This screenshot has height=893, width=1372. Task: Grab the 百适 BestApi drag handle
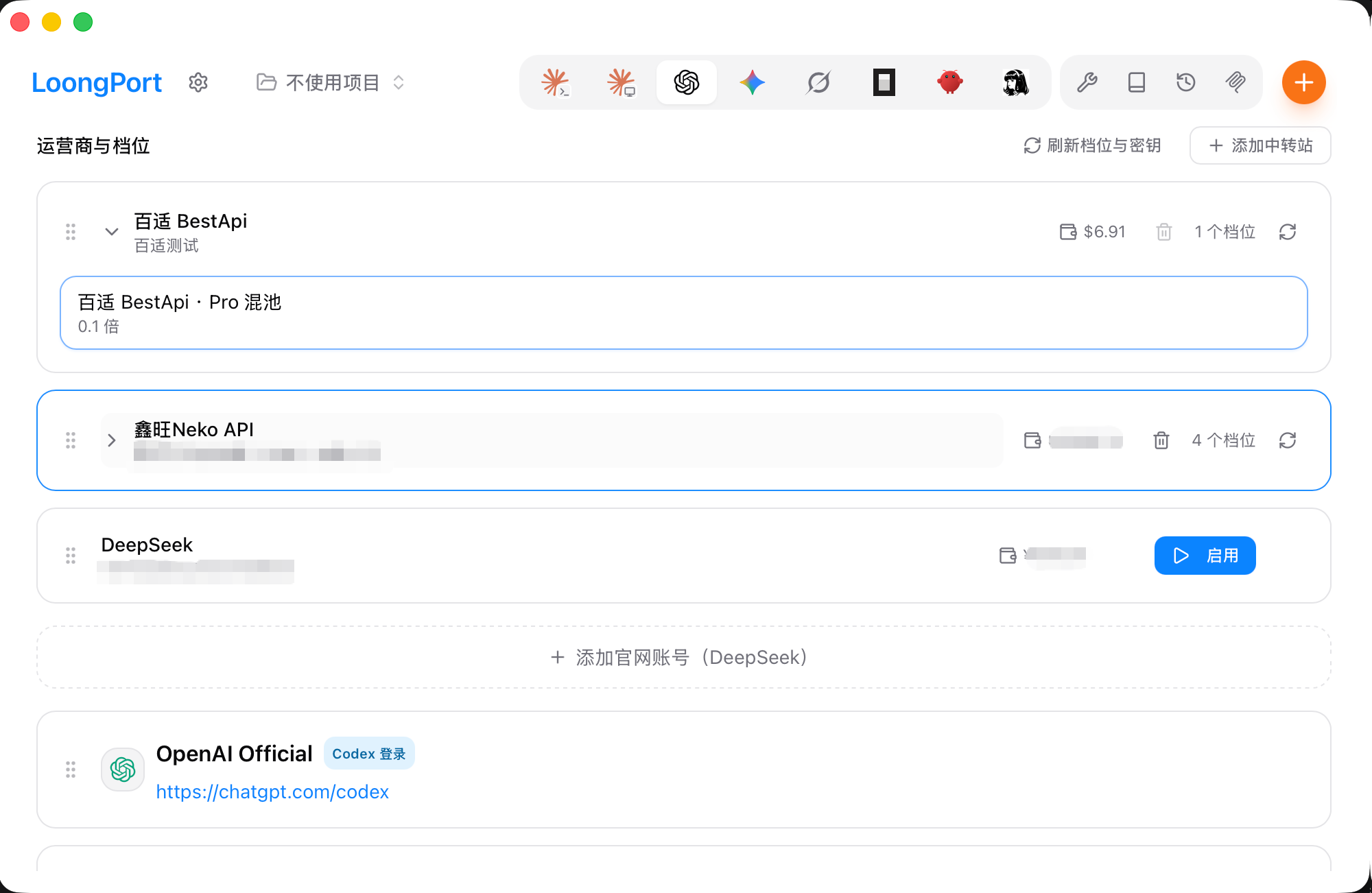pos(71,232)
